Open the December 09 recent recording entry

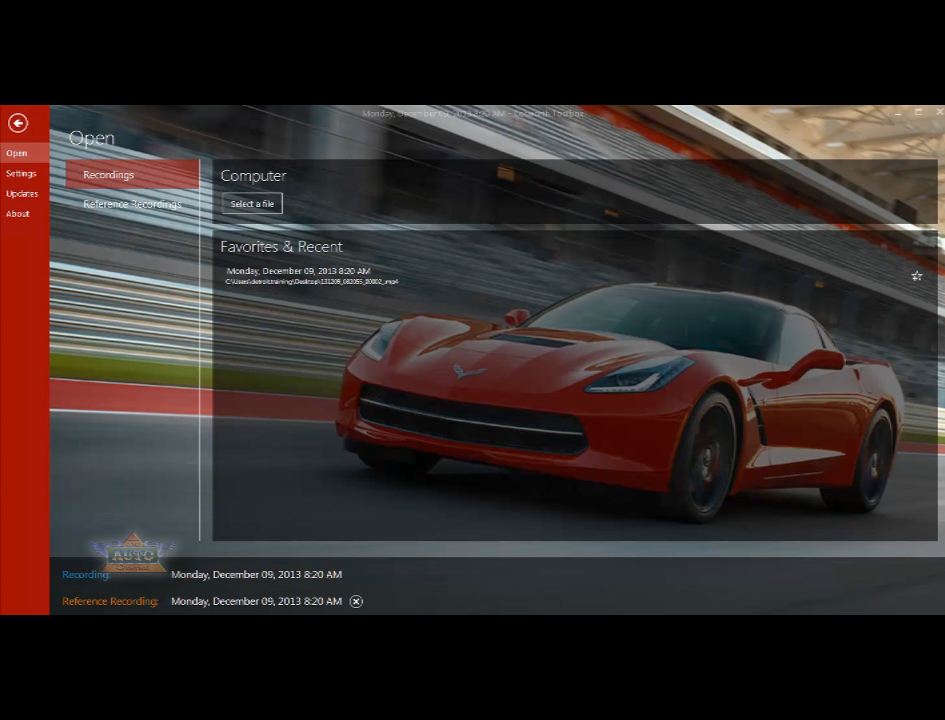pyautogui.click(x=298, y=271)
